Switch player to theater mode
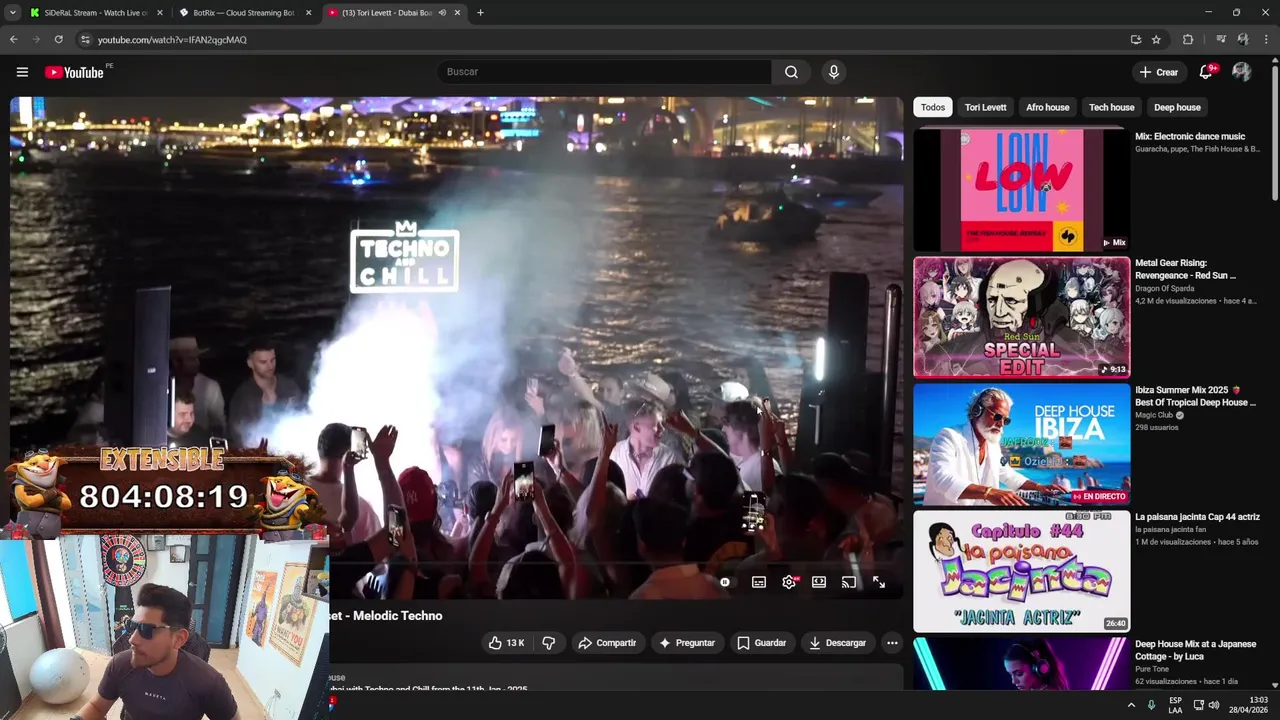Screen dimensions: 1280x720 pos(819,582)
